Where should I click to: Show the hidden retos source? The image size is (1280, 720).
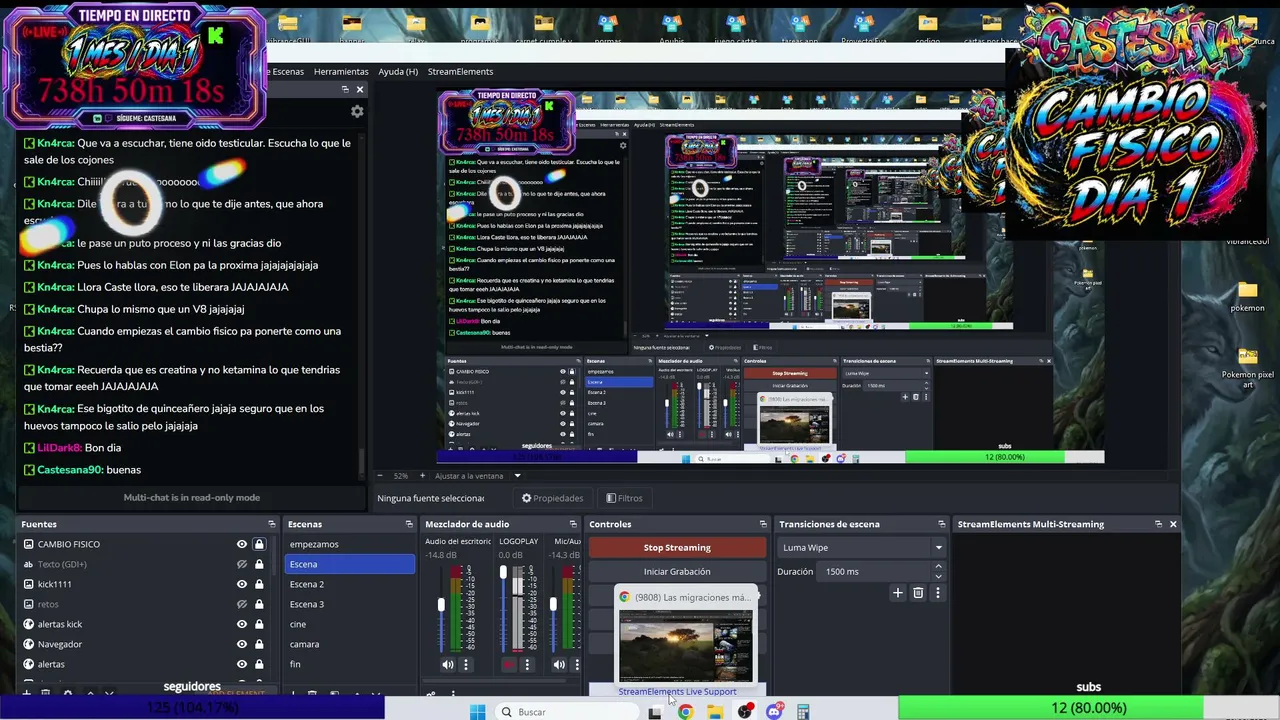tap(241, 604)
